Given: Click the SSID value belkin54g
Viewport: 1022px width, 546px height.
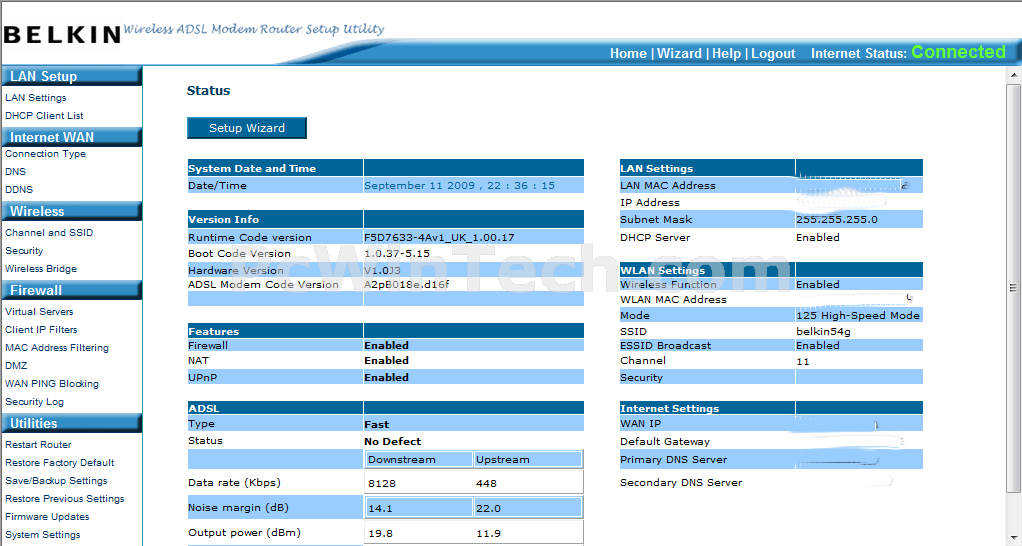Looking at the screenshot, I should pyautogui.click(x=823, y=332).
